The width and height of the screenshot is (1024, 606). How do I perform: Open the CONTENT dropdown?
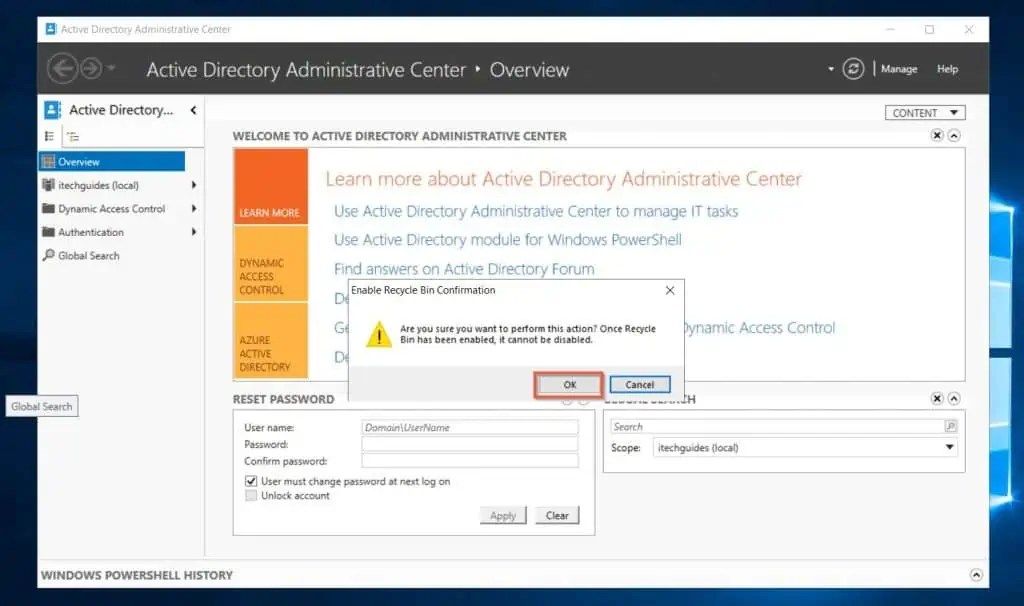click(925, 113)
